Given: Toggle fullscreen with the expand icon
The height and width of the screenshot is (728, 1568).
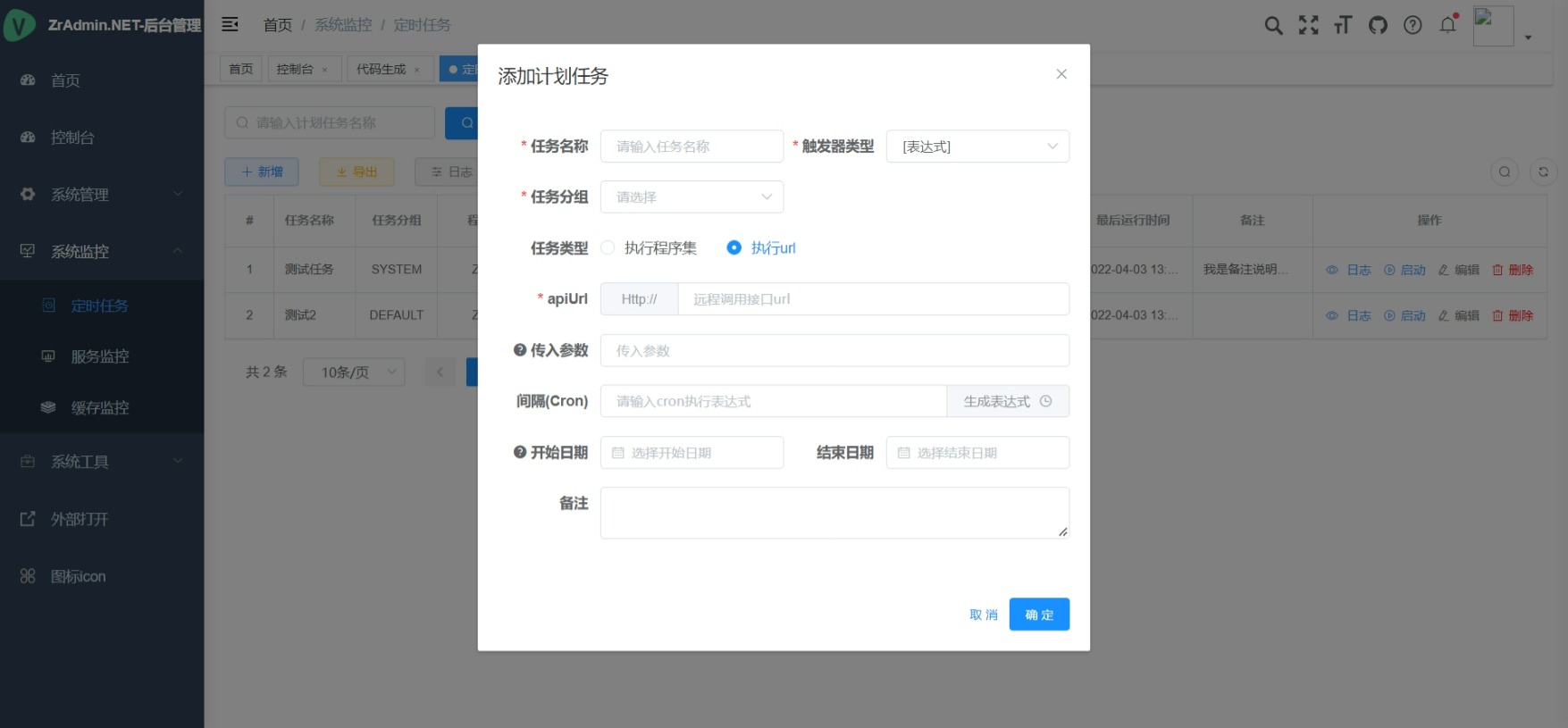Looking at the screenshot, I should click(1308, 25).
